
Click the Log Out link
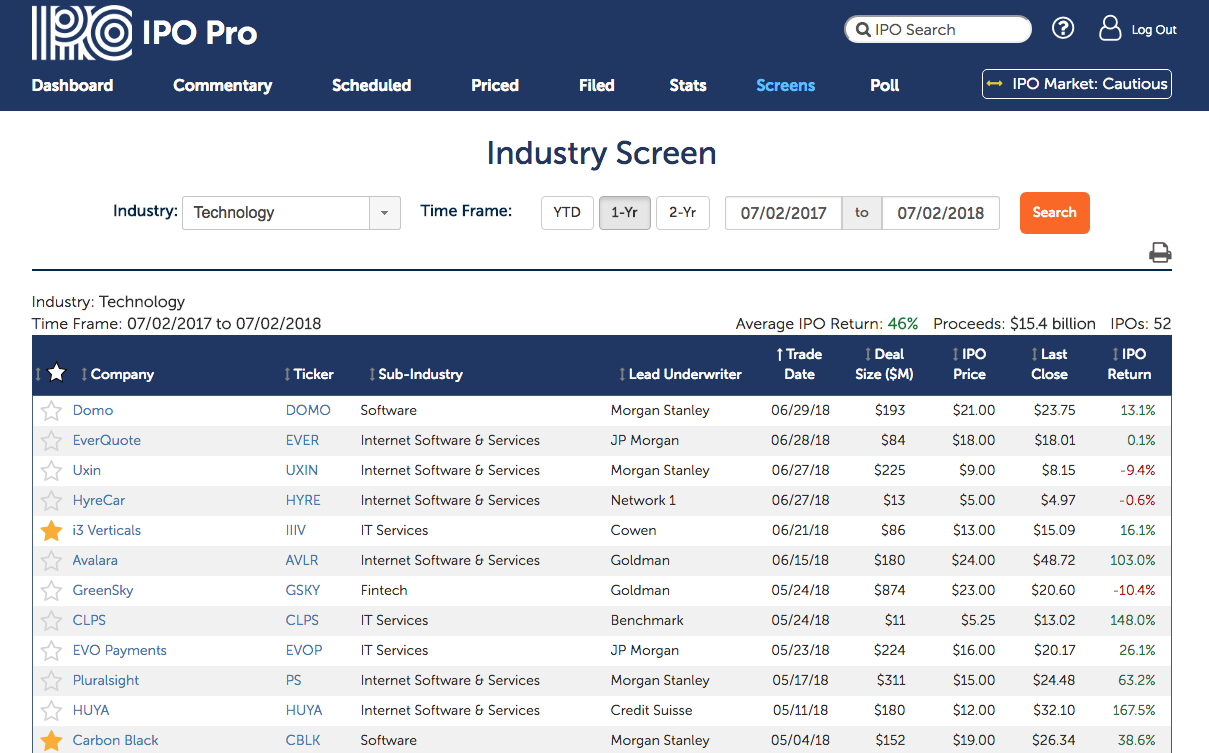tap(1154, 30)
